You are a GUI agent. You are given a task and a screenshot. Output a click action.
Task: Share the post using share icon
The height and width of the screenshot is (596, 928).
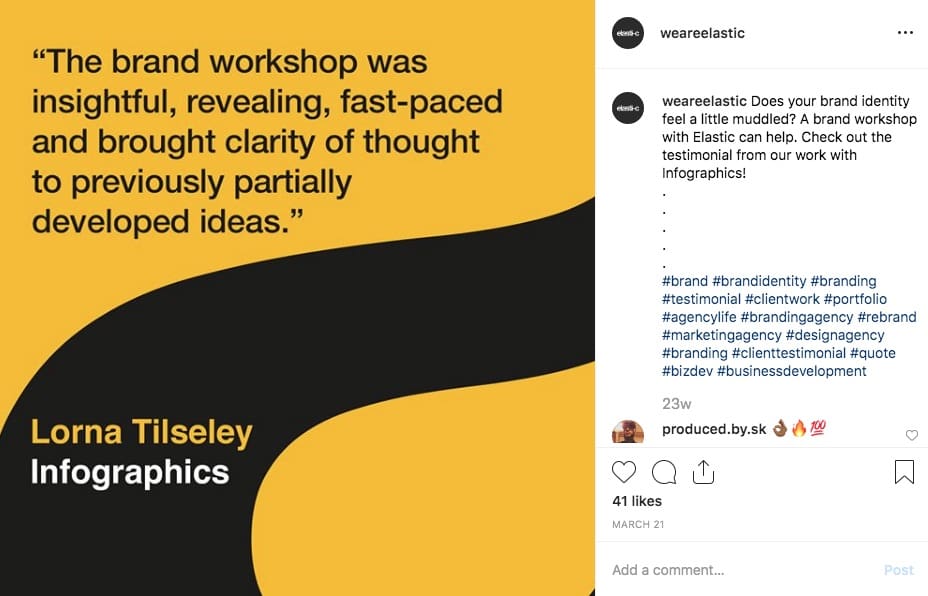click(703, 472)
